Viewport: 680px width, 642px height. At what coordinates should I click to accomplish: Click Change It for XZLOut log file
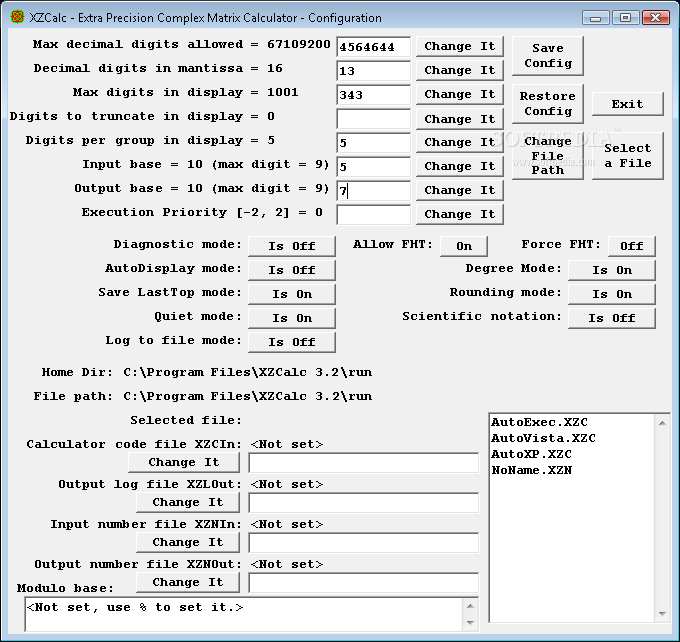tap(188, 502)
